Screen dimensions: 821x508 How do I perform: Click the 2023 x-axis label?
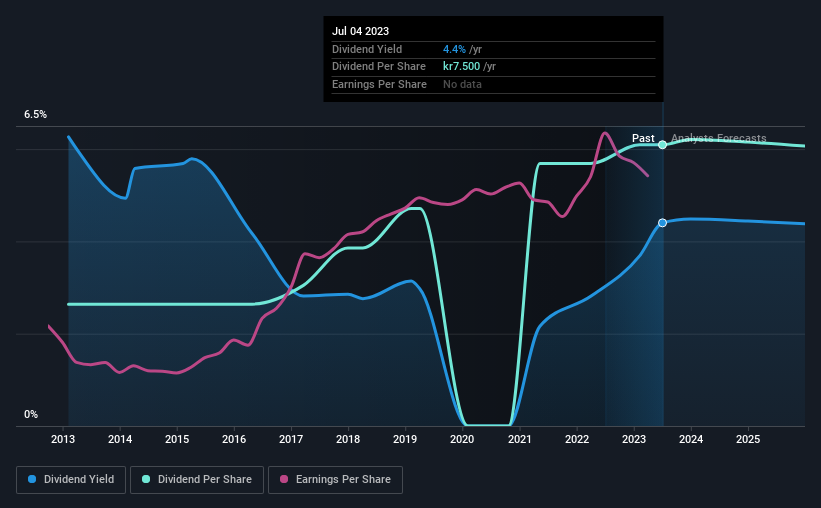coord(634,439)
